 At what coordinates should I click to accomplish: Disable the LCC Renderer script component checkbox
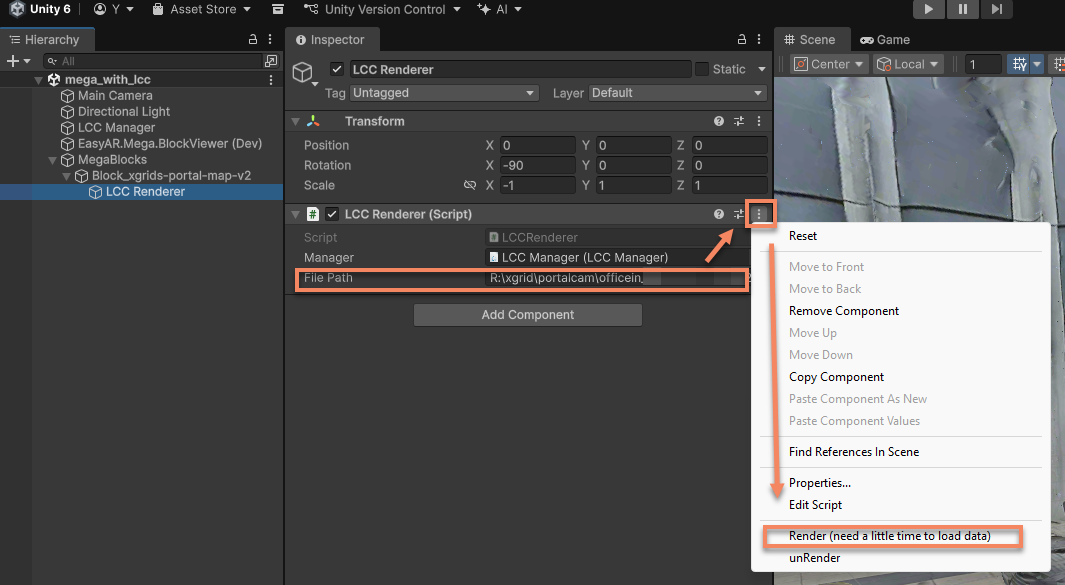(332, 214)
